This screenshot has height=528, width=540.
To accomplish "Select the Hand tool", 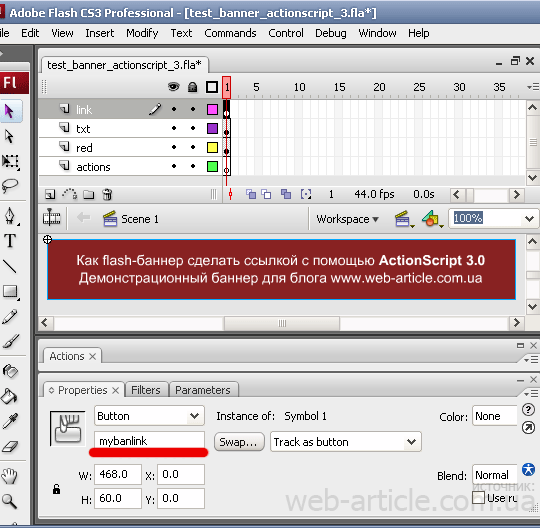I will tap(9, 476).
